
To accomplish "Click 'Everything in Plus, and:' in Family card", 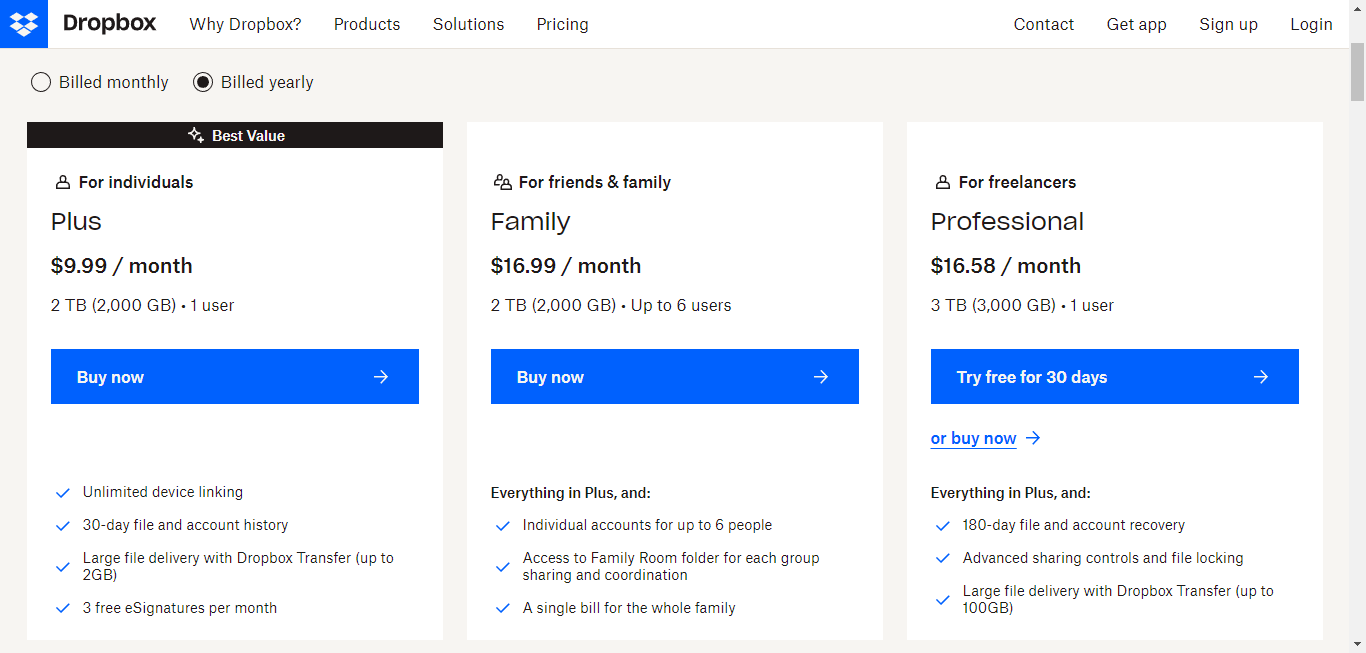I will click(571, 492).
